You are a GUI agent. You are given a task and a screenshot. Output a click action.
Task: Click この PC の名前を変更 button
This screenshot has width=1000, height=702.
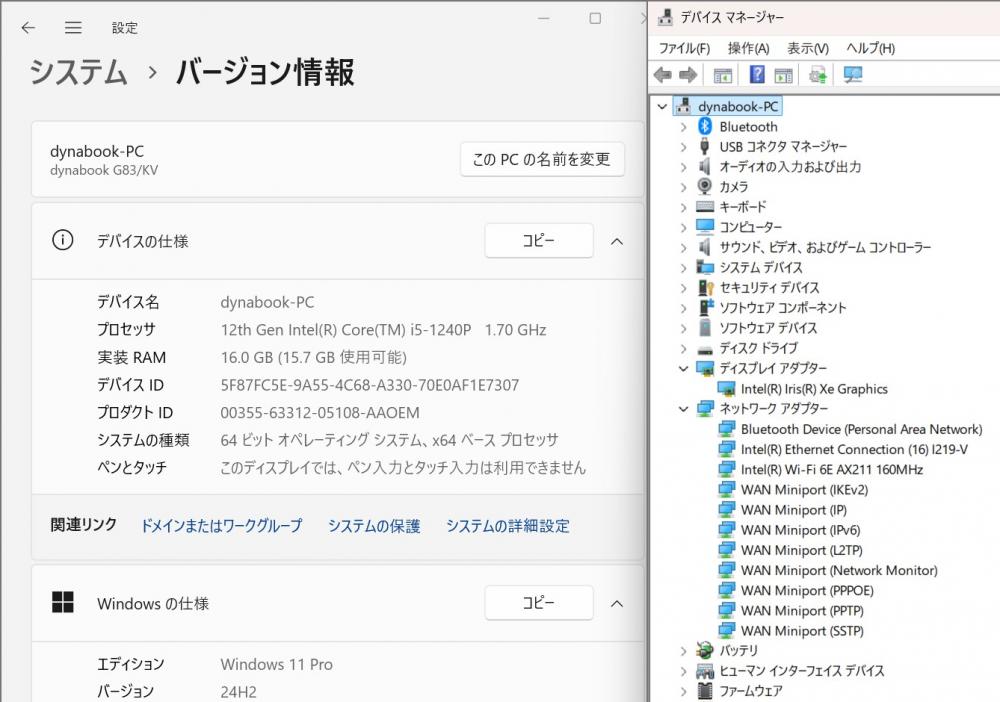(x=542, y=159)
